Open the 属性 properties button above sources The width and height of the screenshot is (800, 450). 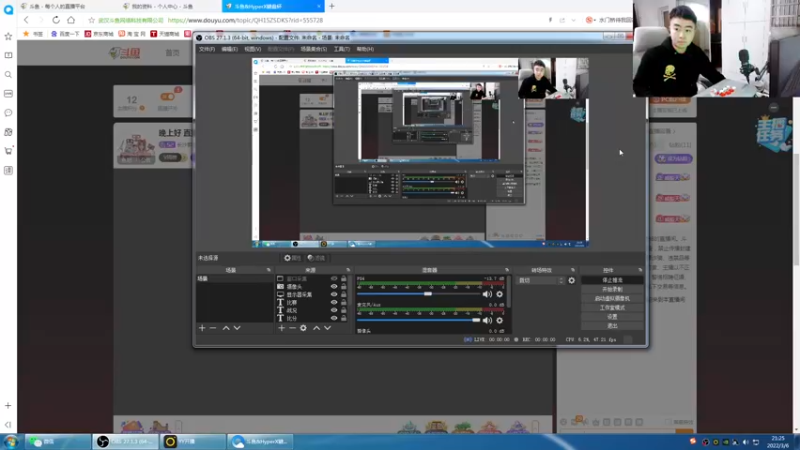pos(292,258)
